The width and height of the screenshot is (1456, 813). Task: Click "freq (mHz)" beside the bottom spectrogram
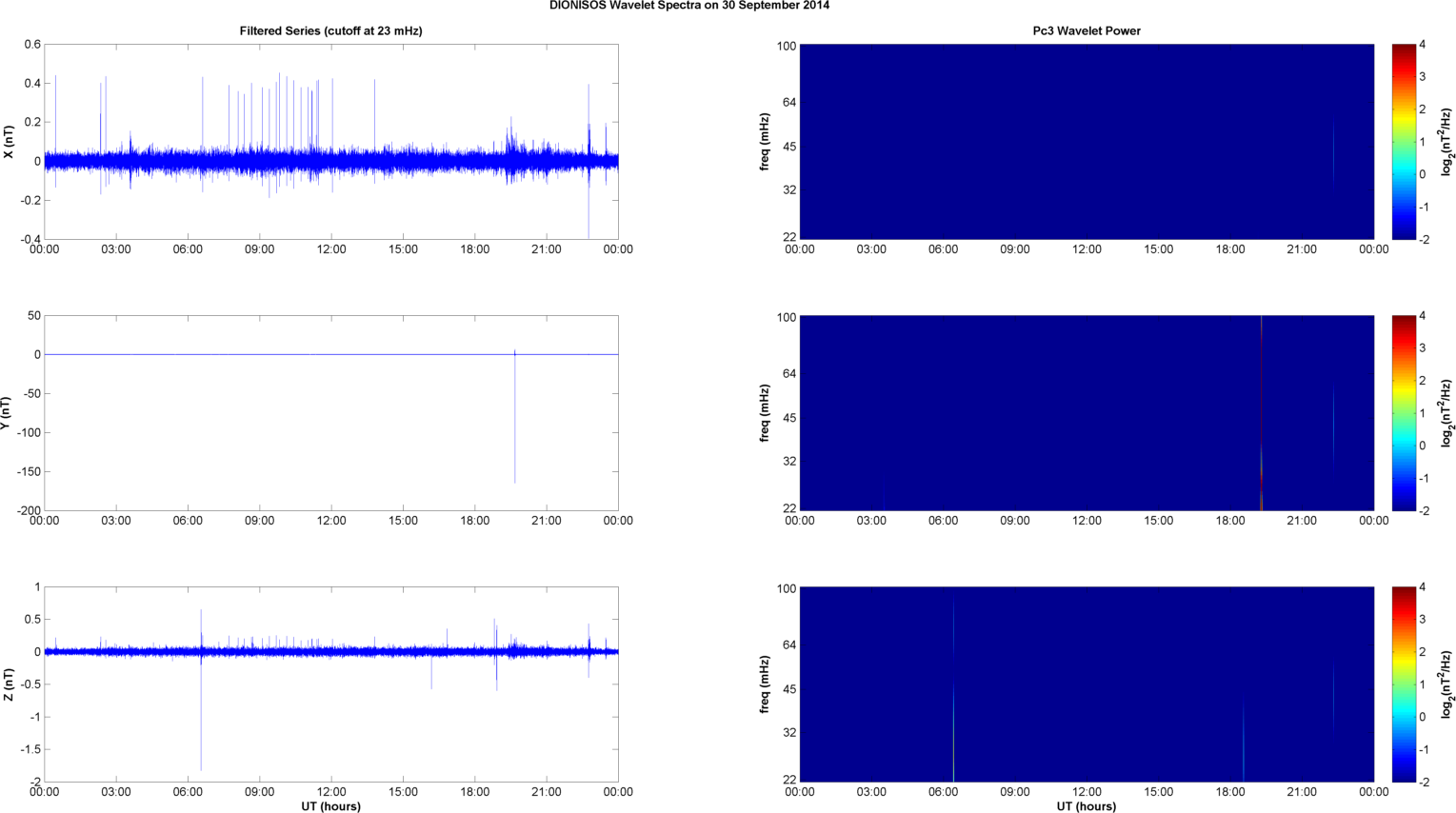pos(765,684)
